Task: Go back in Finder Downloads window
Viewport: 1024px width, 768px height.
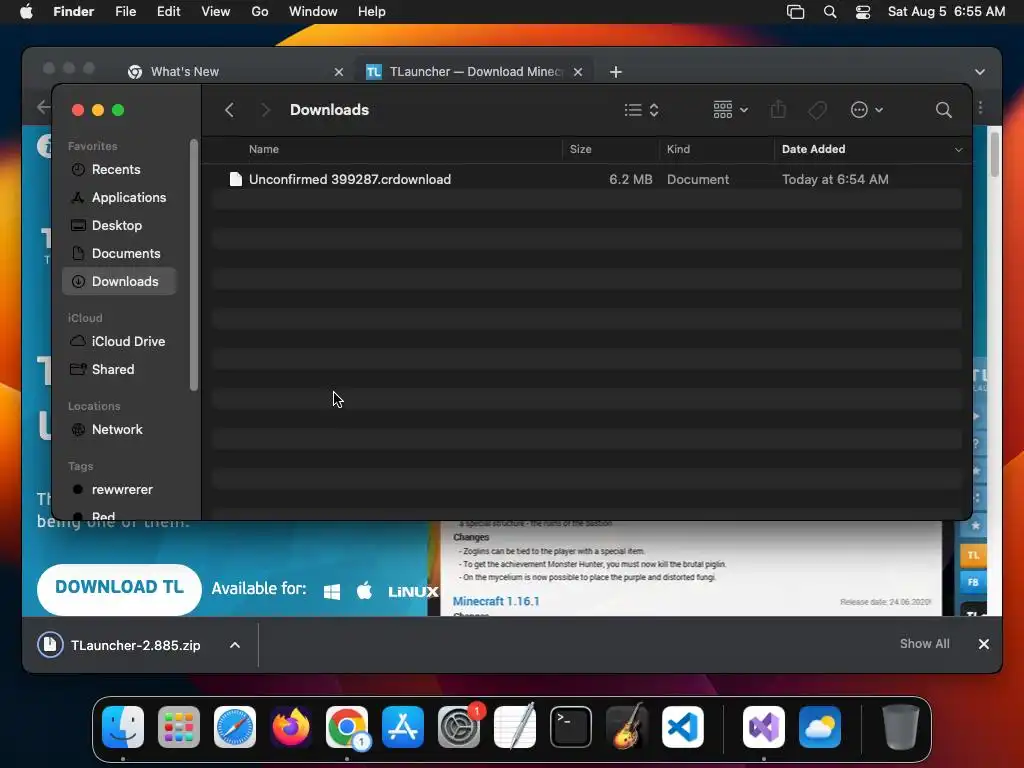Action: coord(229,110)
